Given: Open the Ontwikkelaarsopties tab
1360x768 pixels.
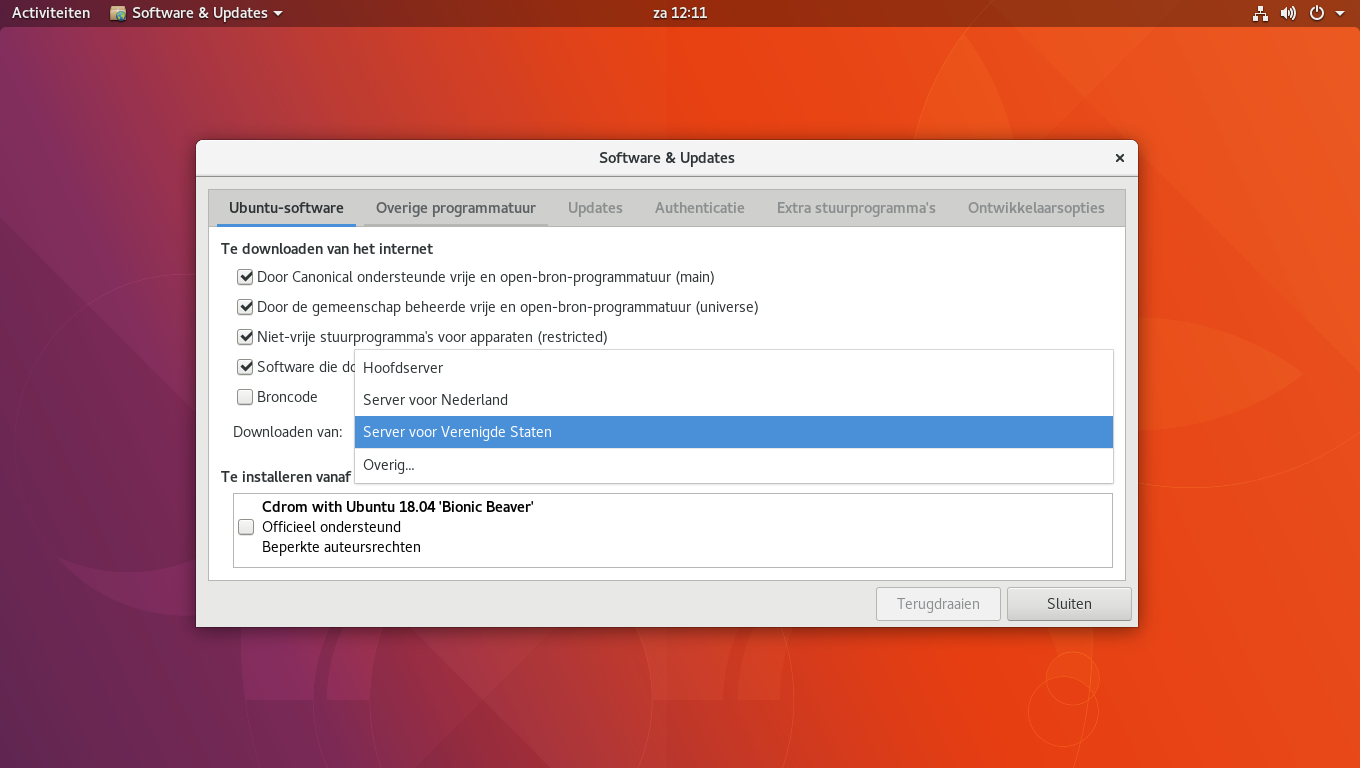Looking at the screenshot, I should (x=1036, y=208).
